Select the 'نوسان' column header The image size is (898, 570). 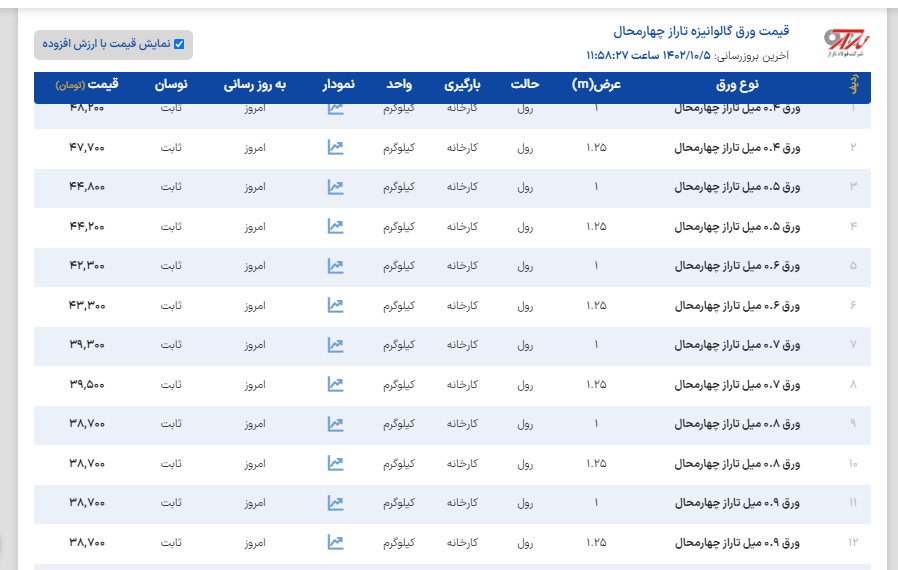pyautogui.click(x=172, y=85)
